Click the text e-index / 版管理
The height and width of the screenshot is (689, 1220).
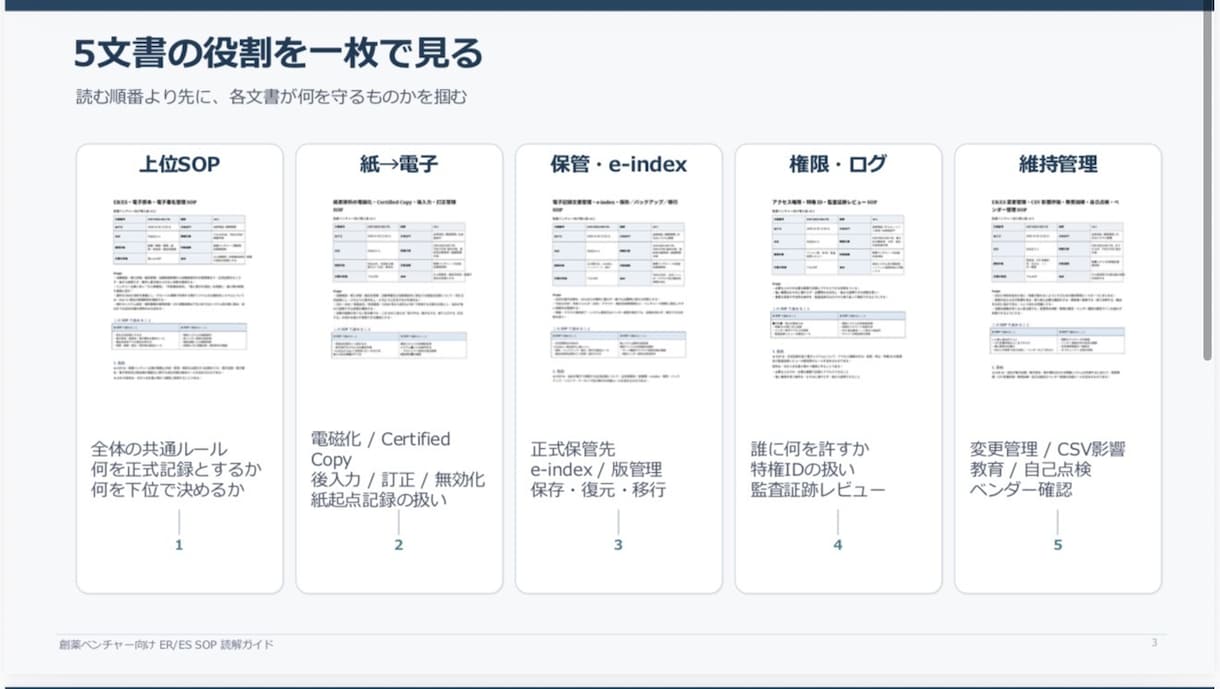596,469
